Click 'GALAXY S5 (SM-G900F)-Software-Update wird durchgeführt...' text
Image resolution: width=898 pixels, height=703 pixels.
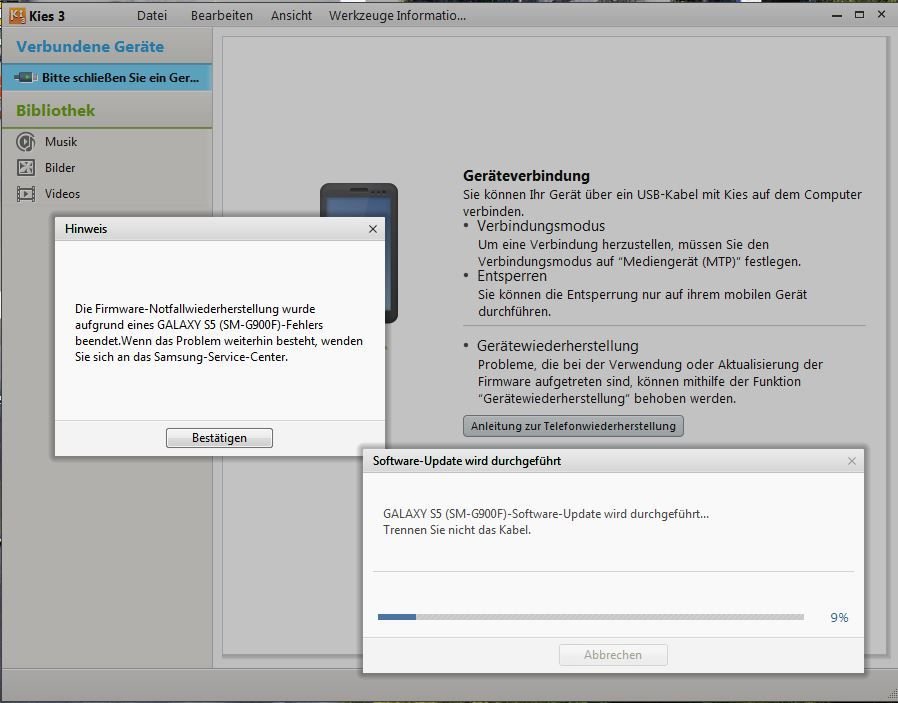pyautogui.click(x=546, y=514)
